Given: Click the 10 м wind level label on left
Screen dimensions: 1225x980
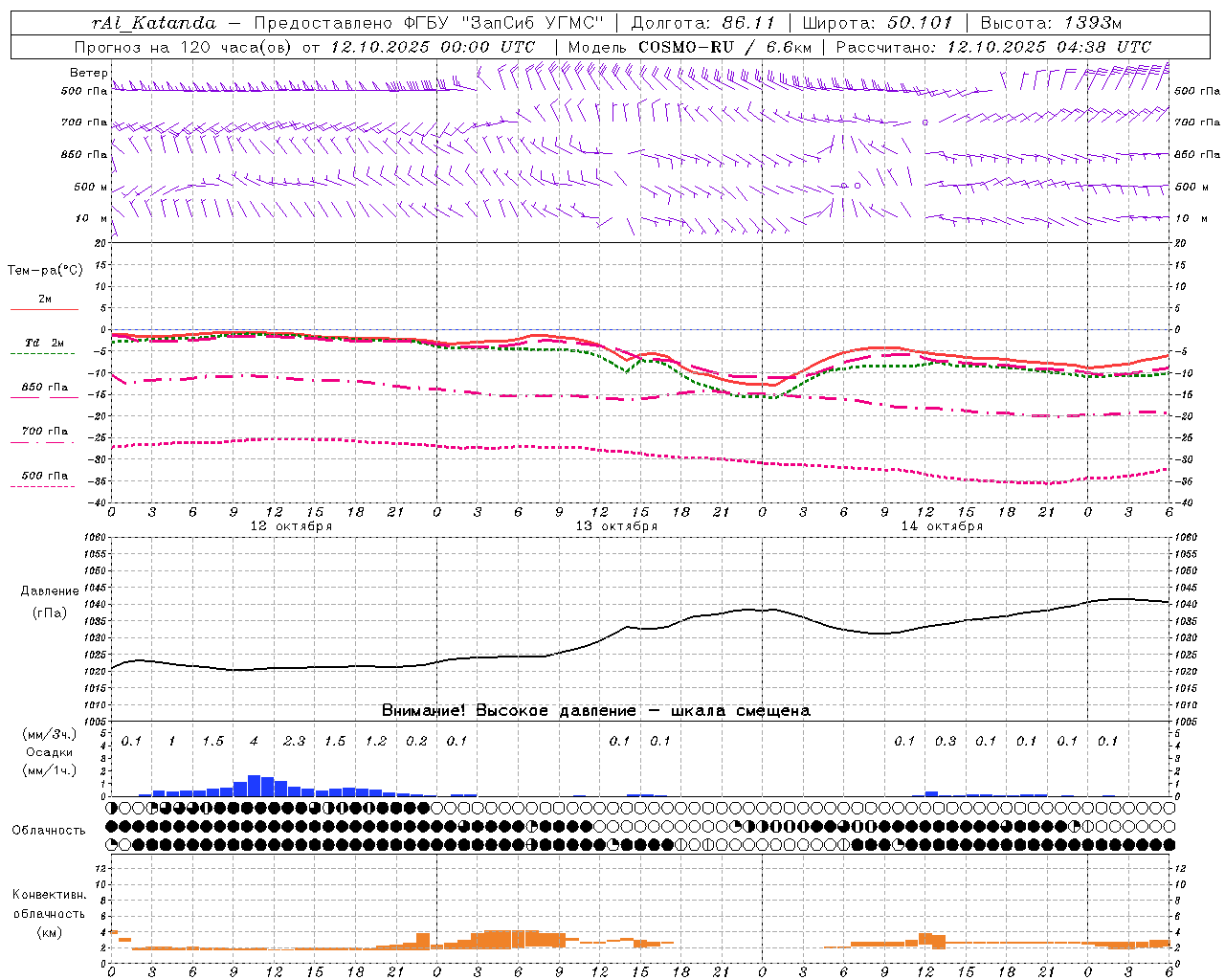Looking at the screenshot, I should pyautogui.click(x=91, y=218).
